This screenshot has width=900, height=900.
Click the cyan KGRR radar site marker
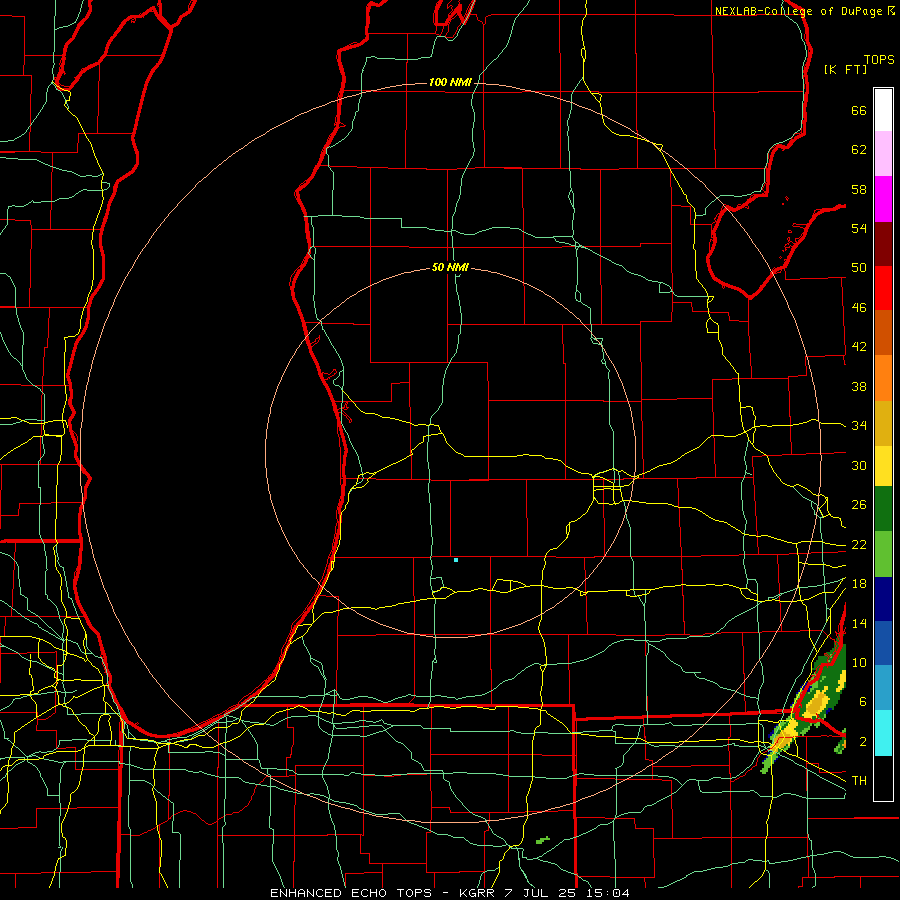coord(456,560)
